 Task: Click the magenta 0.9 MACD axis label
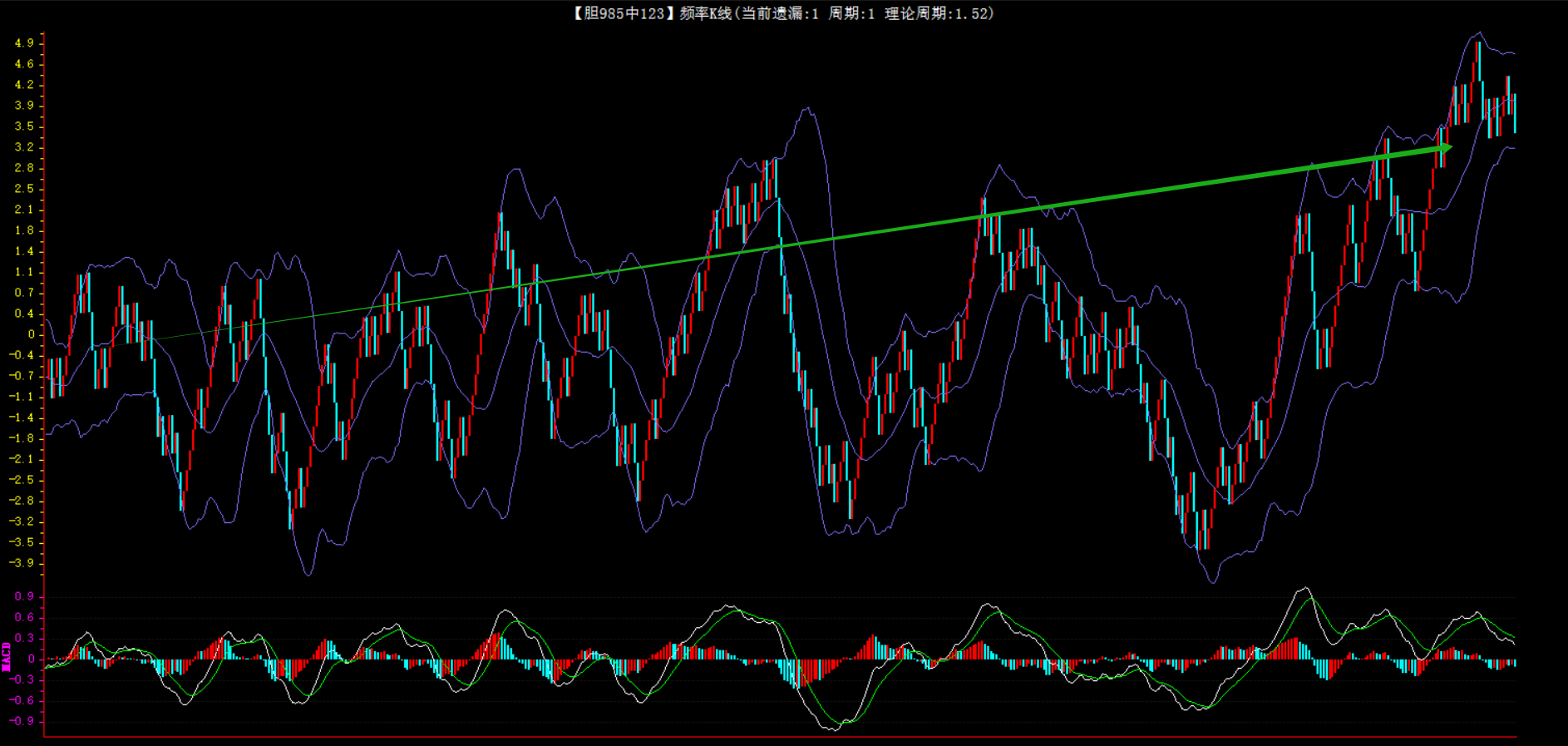click(24, 596)
